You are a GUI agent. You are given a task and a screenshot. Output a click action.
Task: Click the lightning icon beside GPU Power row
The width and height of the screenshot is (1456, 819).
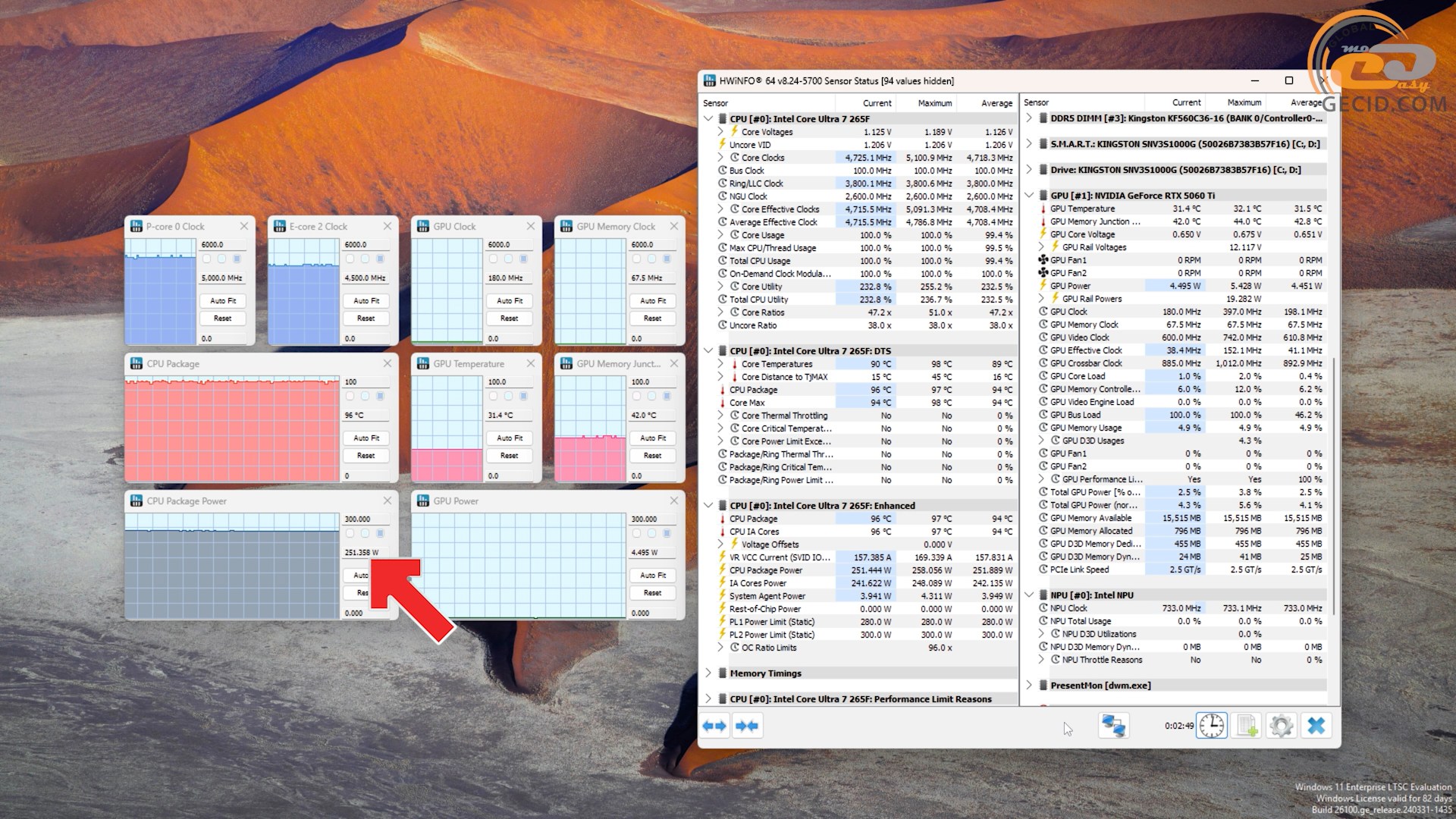click(x=1043, y=286)
